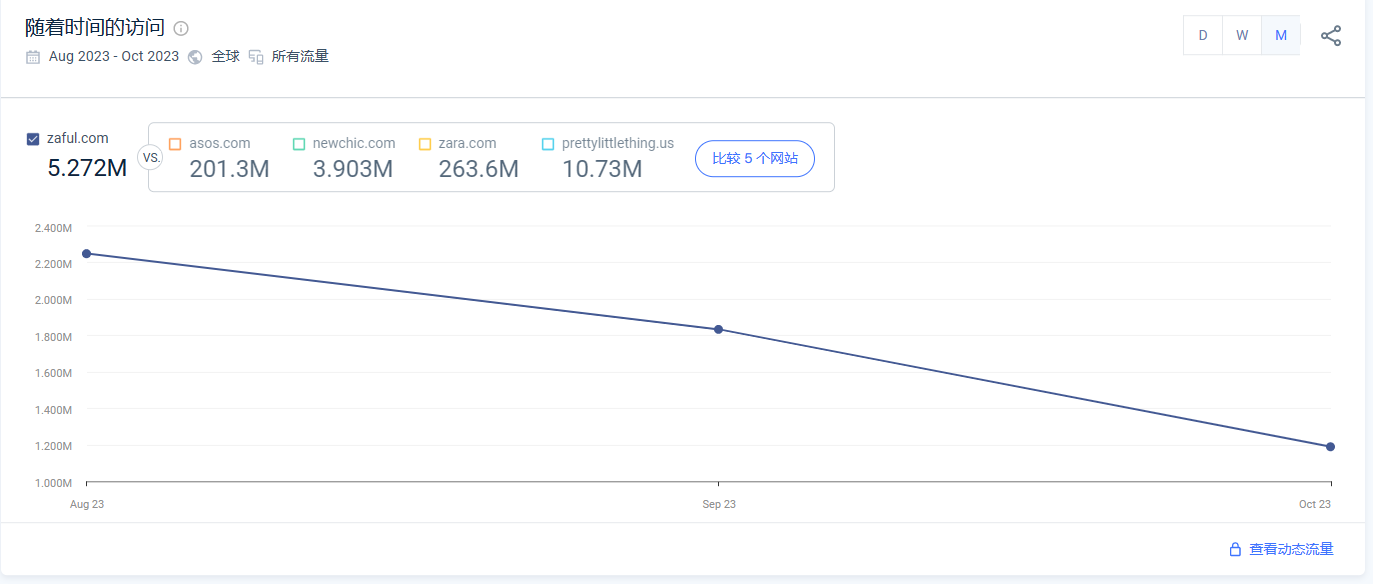
Task: Click the Aug 23 axis label
Action: [87, 505]
